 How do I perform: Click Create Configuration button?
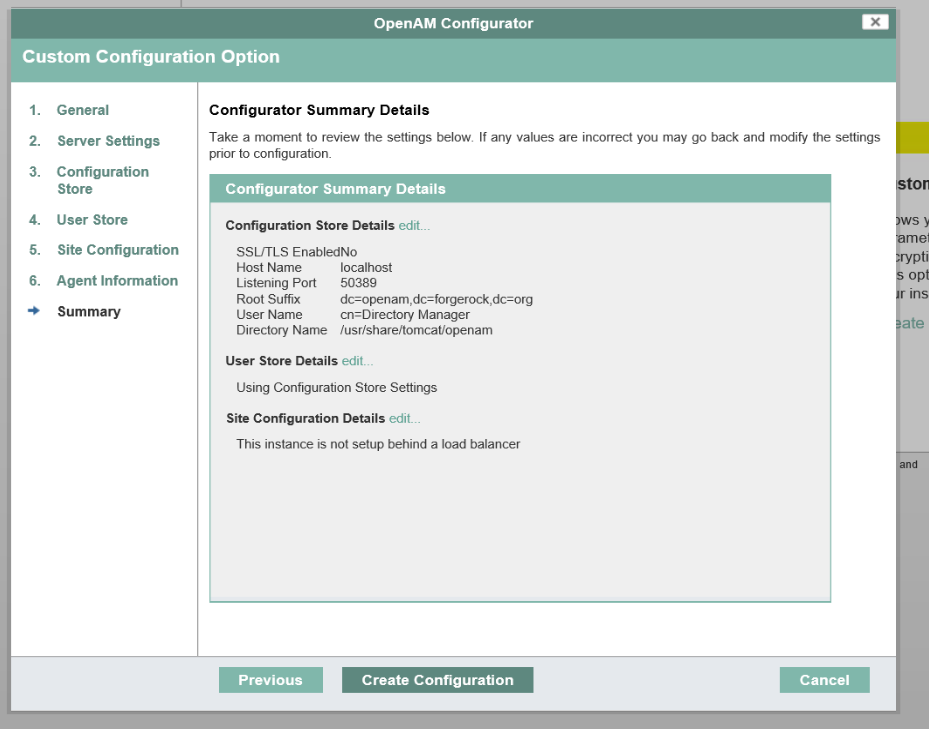coord(437,680)
